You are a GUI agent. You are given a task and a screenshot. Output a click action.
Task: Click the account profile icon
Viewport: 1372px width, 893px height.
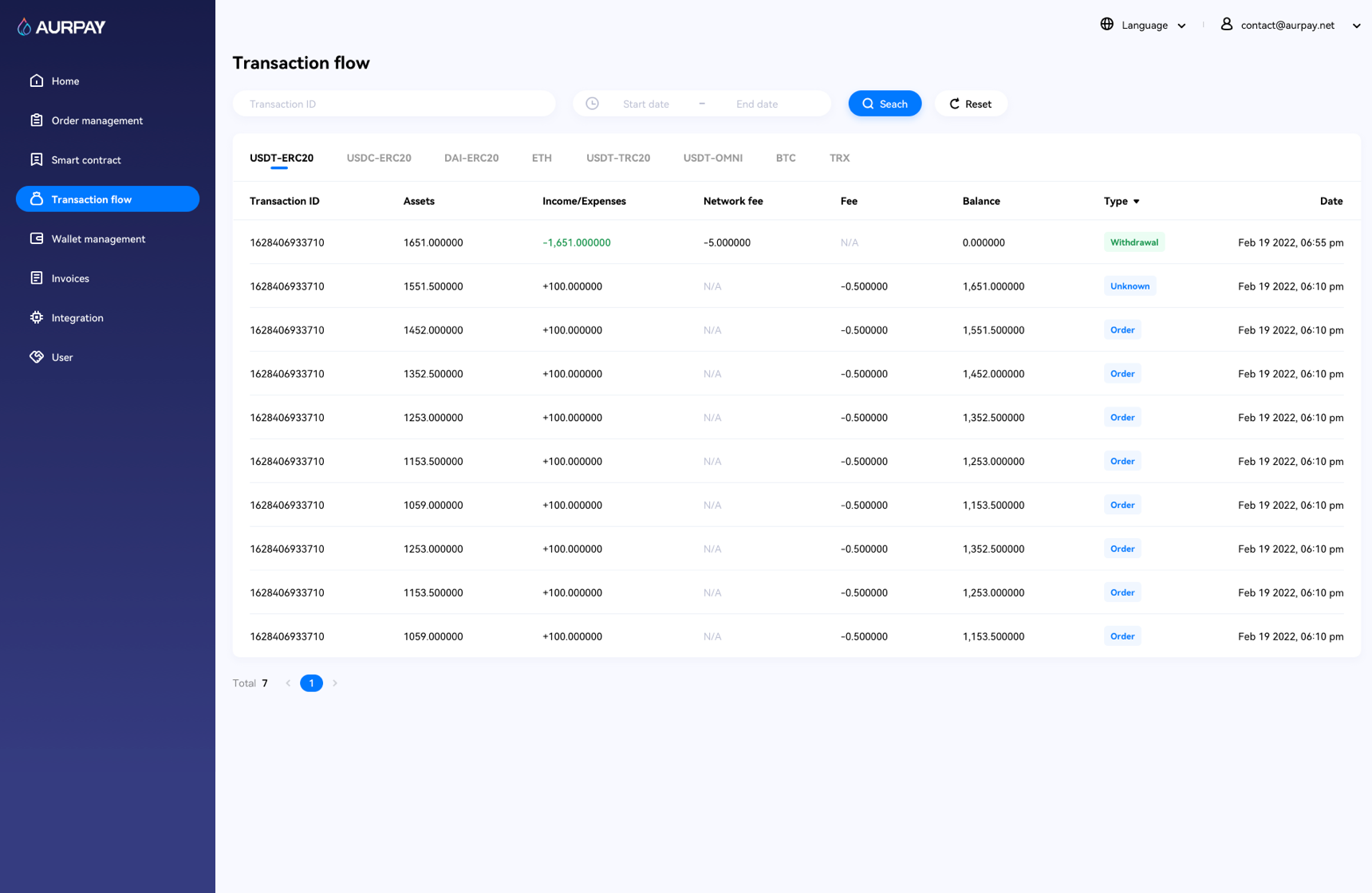[x=1227, y=24]
